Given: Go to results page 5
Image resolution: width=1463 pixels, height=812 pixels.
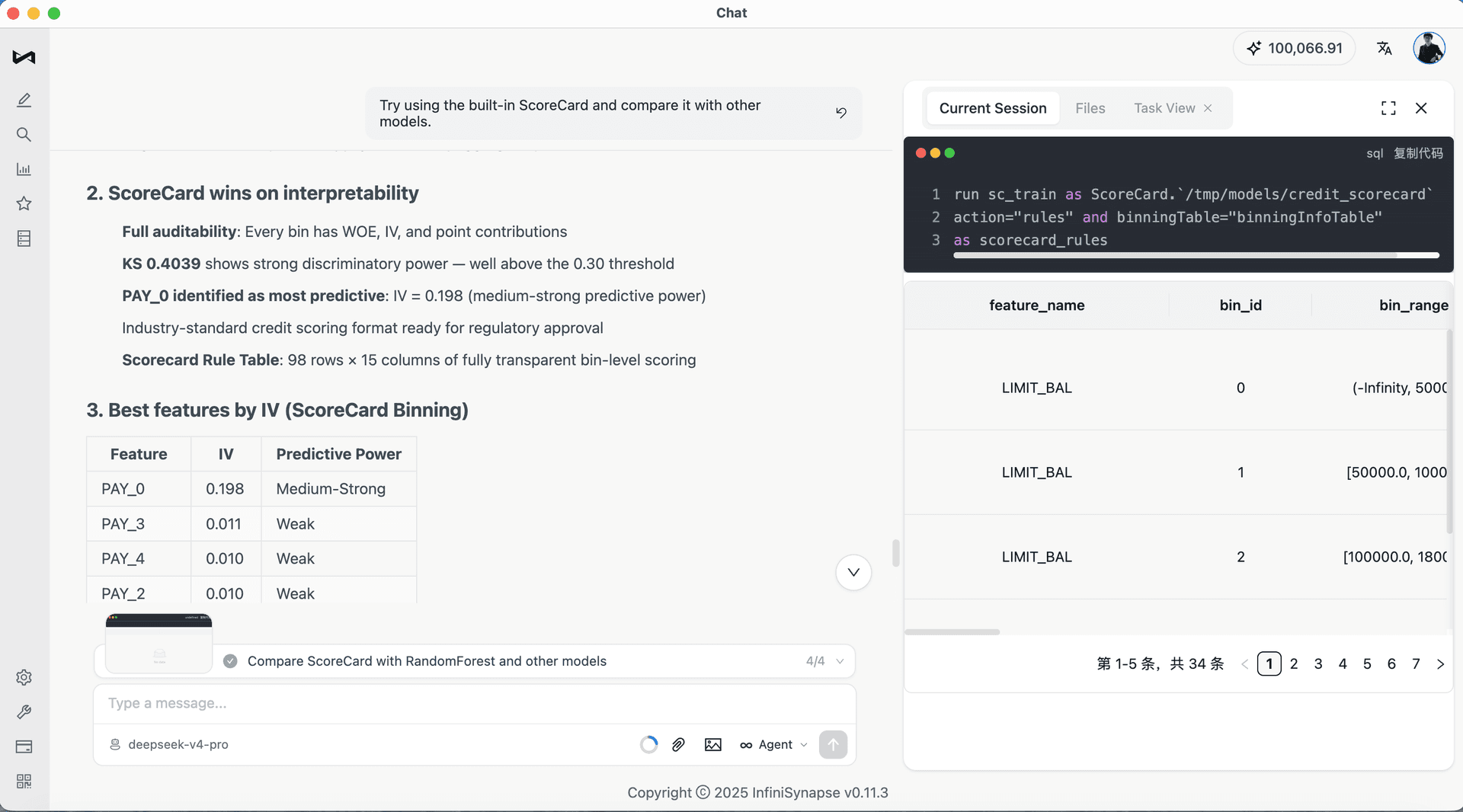Looking at the screenshot, I should (1366, 664).
